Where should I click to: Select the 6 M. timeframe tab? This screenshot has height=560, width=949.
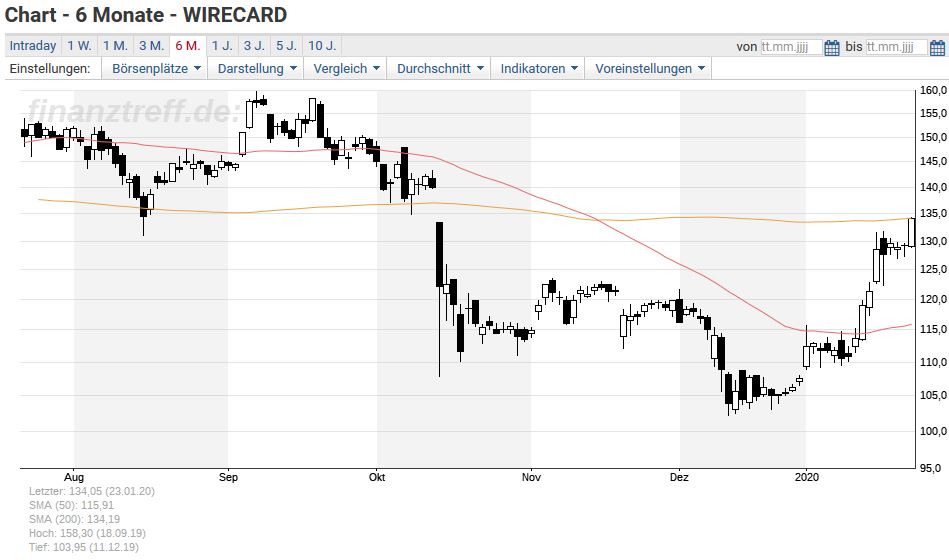[188, 46]
